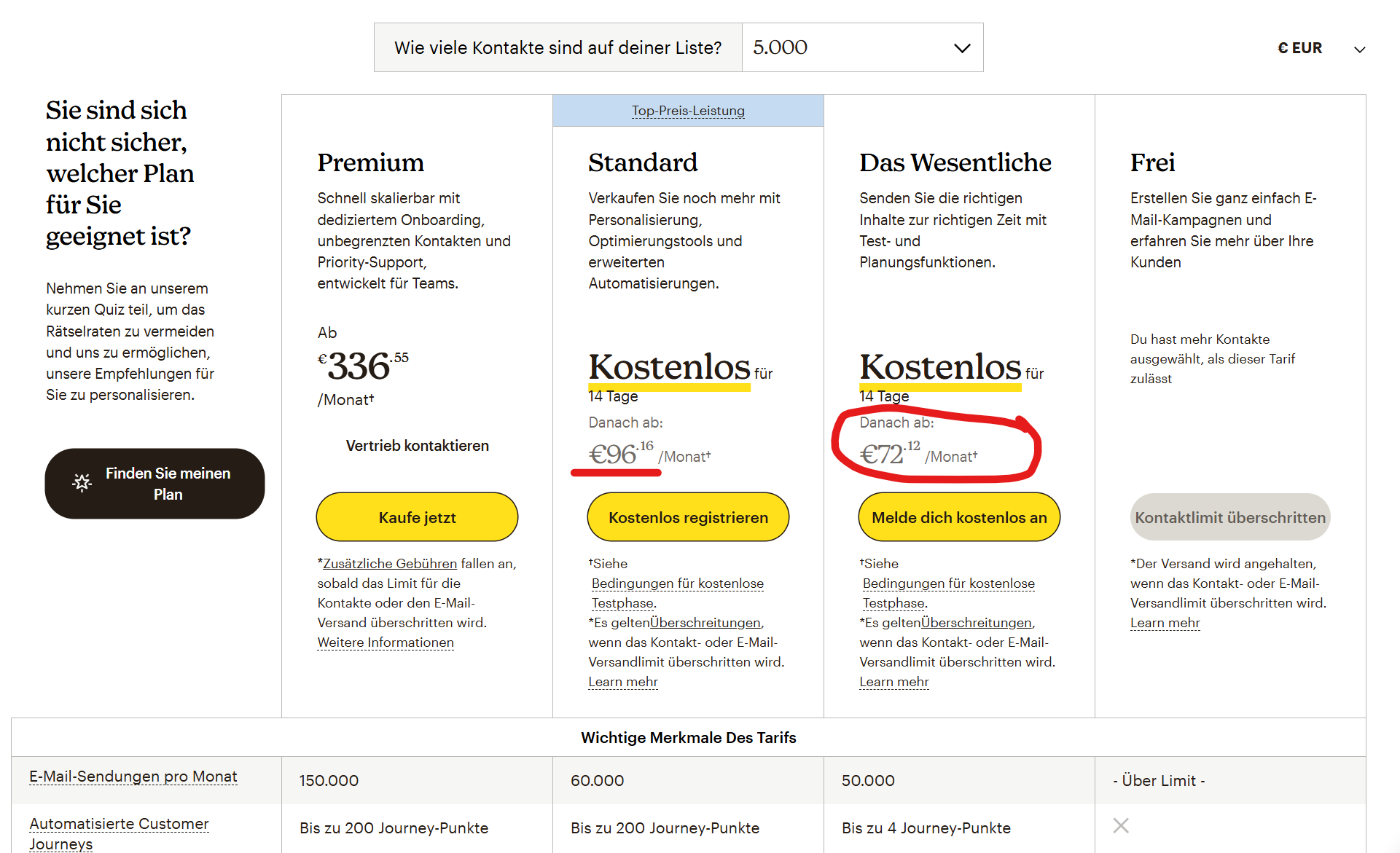1400x853 pixels.
Task: Open Zusätzliche Gebühren link under Premium
Action: (390, 563)
